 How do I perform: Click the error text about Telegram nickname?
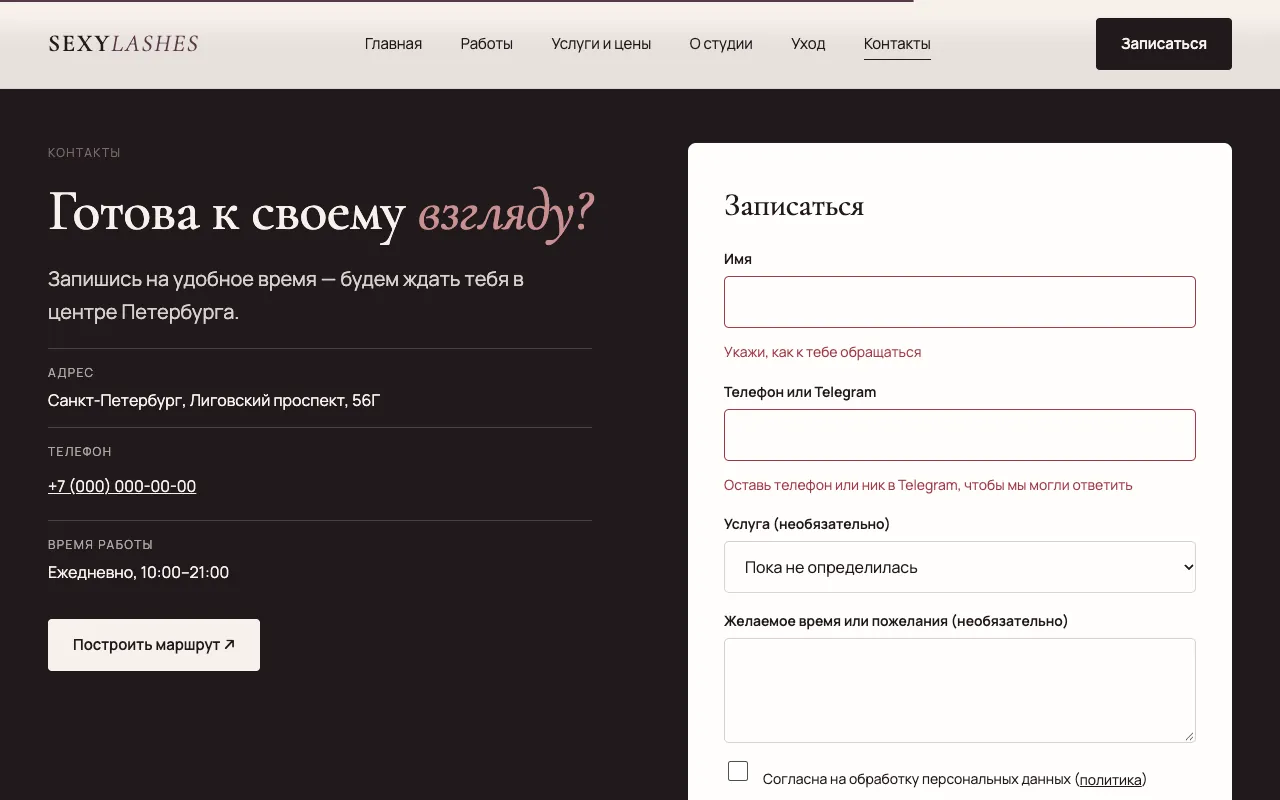(928, 485)
